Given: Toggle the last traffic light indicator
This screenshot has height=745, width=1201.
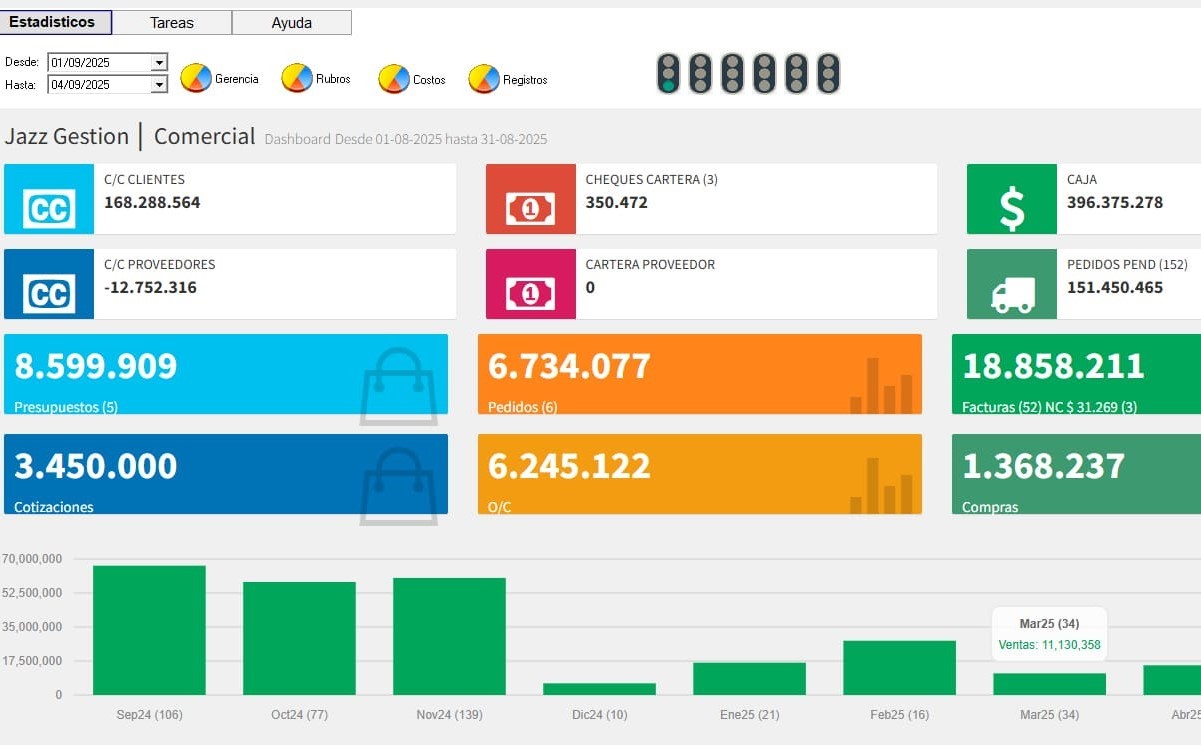Looking at the screenshot, I should (x=828, y=74).
